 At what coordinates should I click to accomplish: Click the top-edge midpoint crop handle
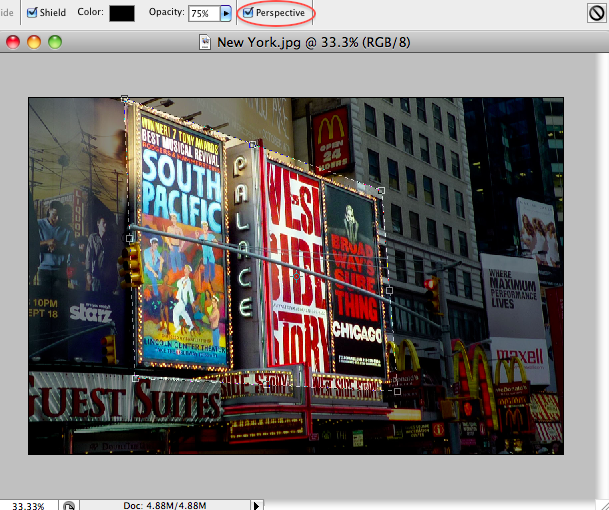click(x=252, y=144)
